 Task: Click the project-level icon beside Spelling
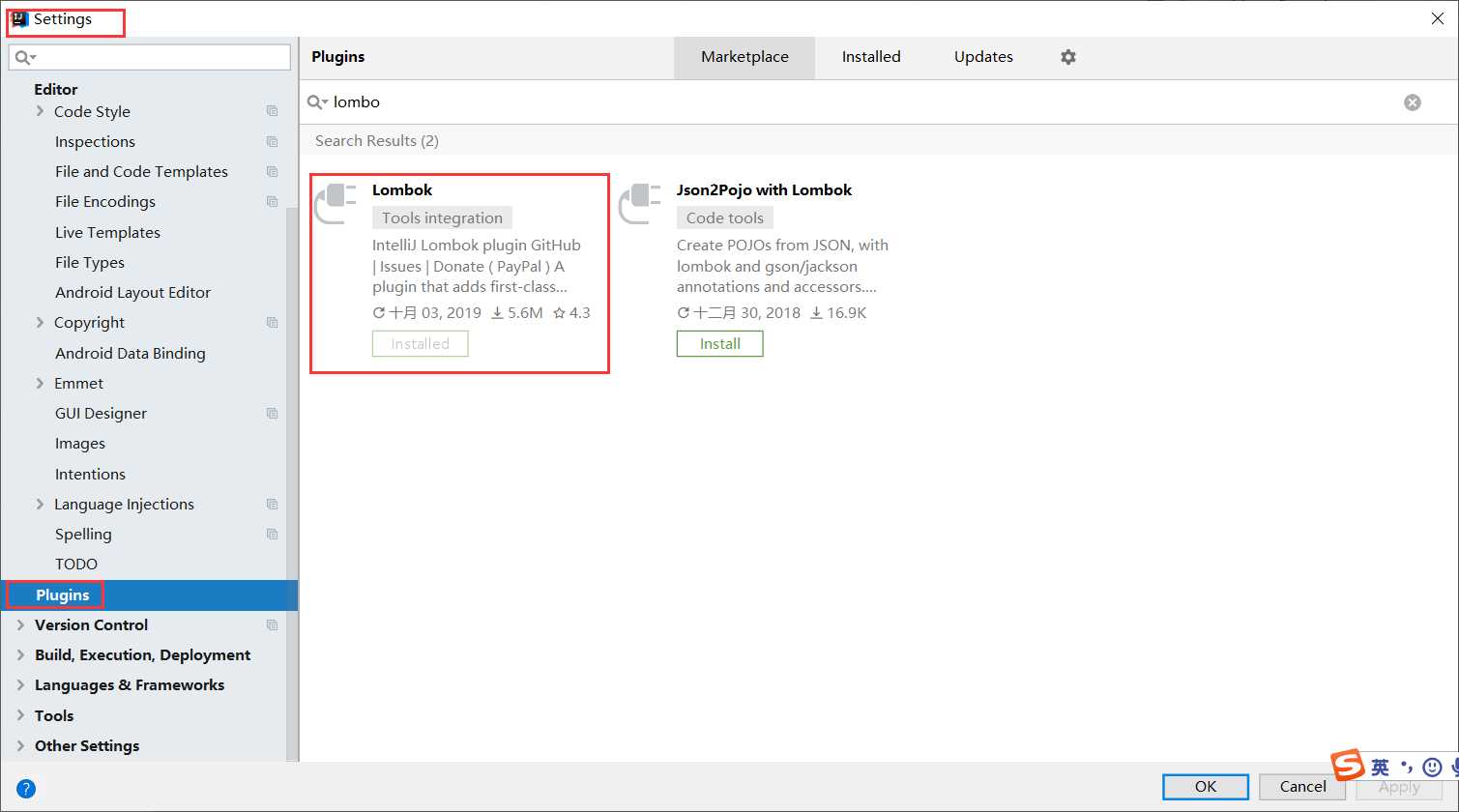pos(272,535)
